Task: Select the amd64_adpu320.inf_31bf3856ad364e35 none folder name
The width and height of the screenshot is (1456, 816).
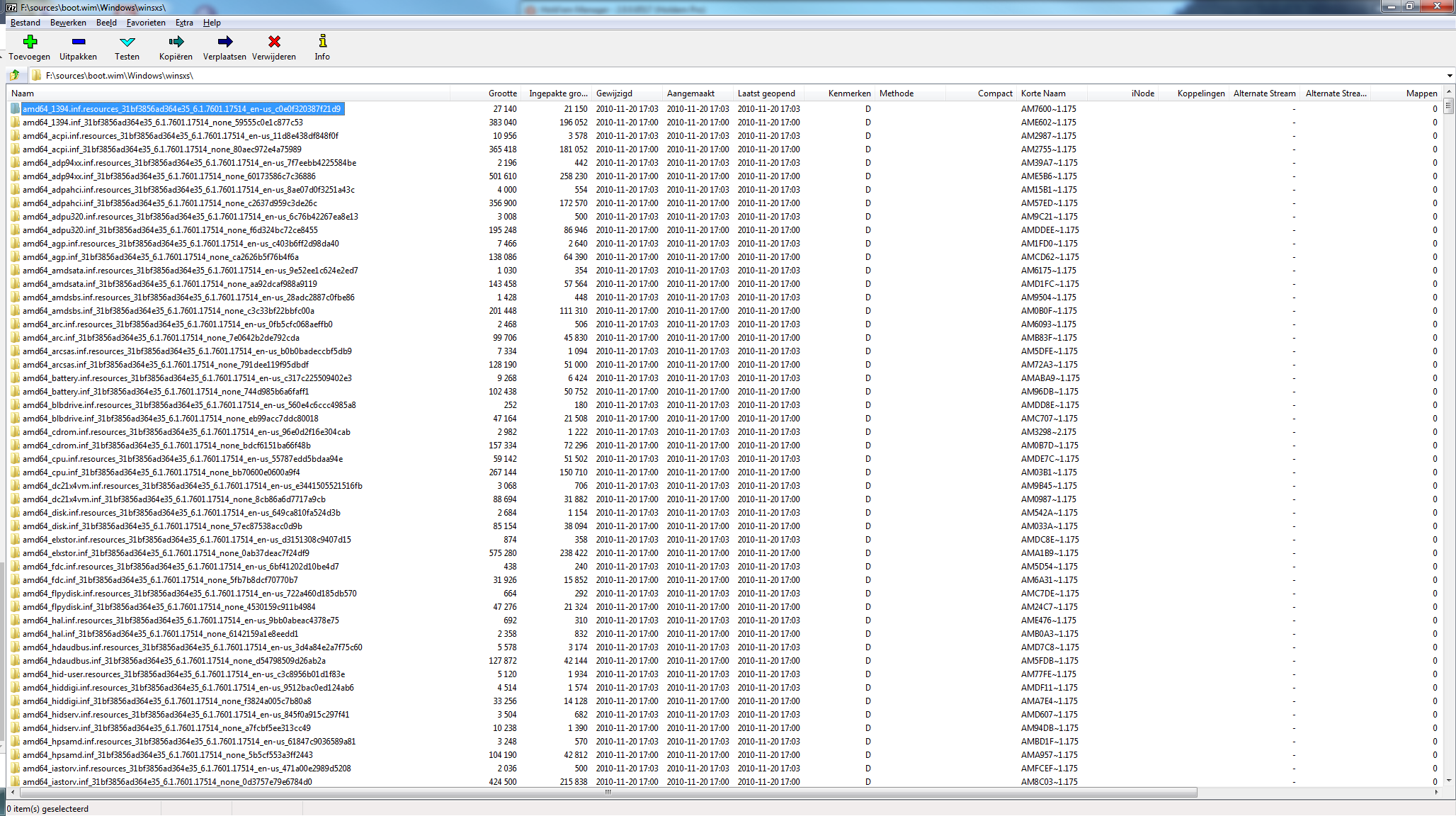Action: [170, 230]
